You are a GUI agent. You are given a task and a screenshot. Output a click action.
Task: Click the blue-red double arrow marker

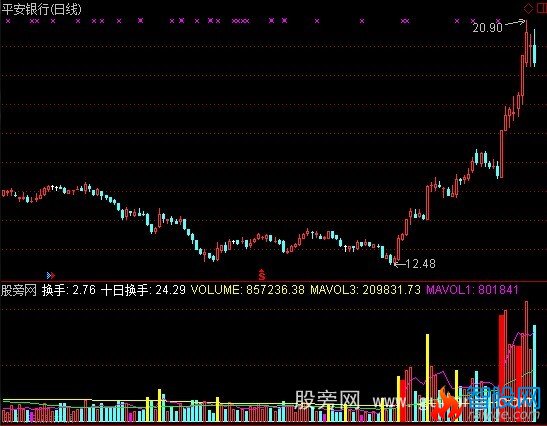tap(51, 276)
